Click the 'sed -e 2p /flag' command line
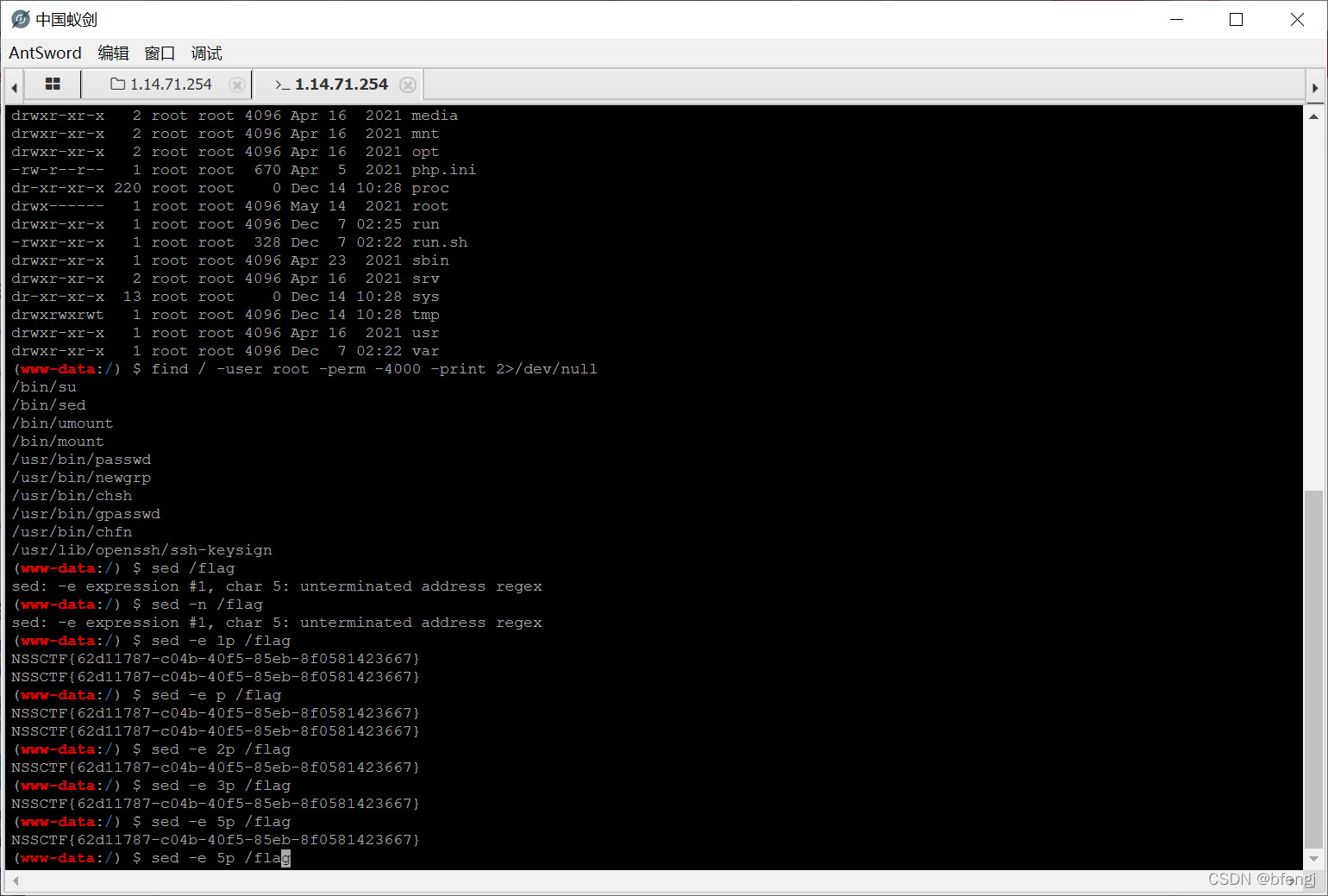The height and width of the screenshot is (896, 1328). pos(221,749)
